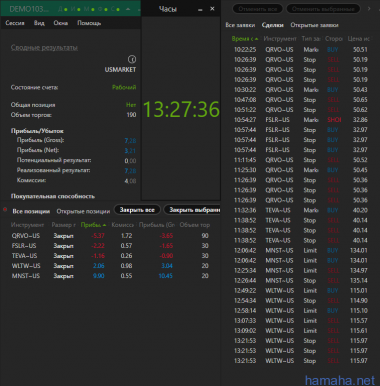Click the Закрыть все button
The image size is (380, 386).
click(137, 210)
